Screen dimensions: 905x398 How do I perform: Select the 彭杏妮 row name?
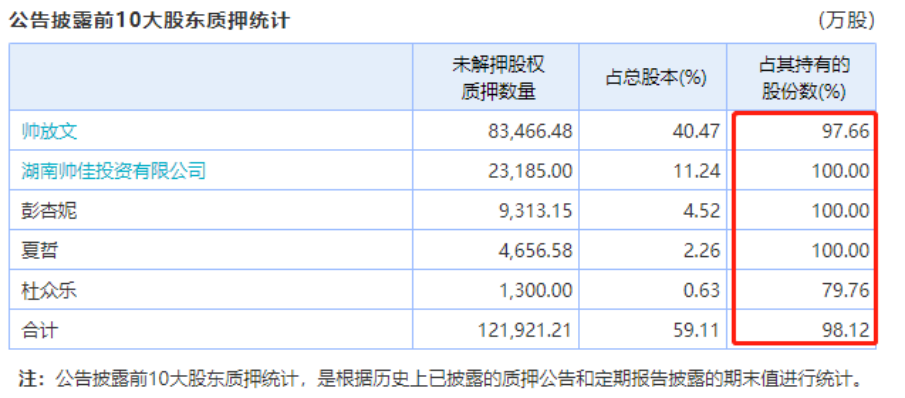(x=49, y=211)
